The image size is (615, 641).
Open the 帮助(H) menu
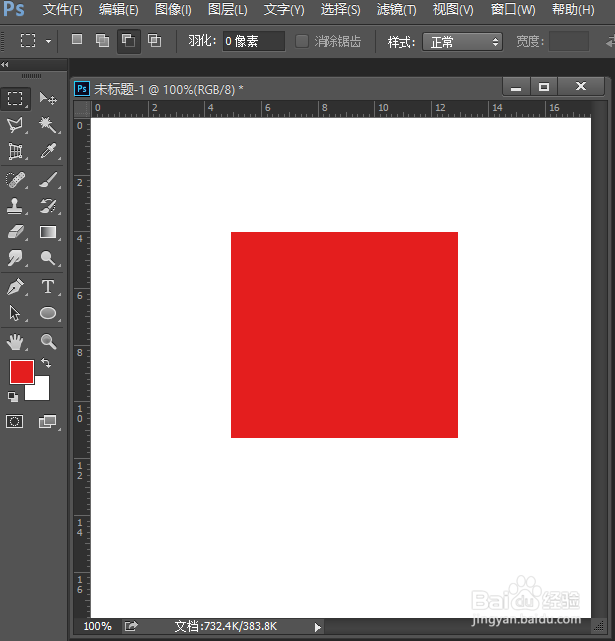tap(573, 9)
